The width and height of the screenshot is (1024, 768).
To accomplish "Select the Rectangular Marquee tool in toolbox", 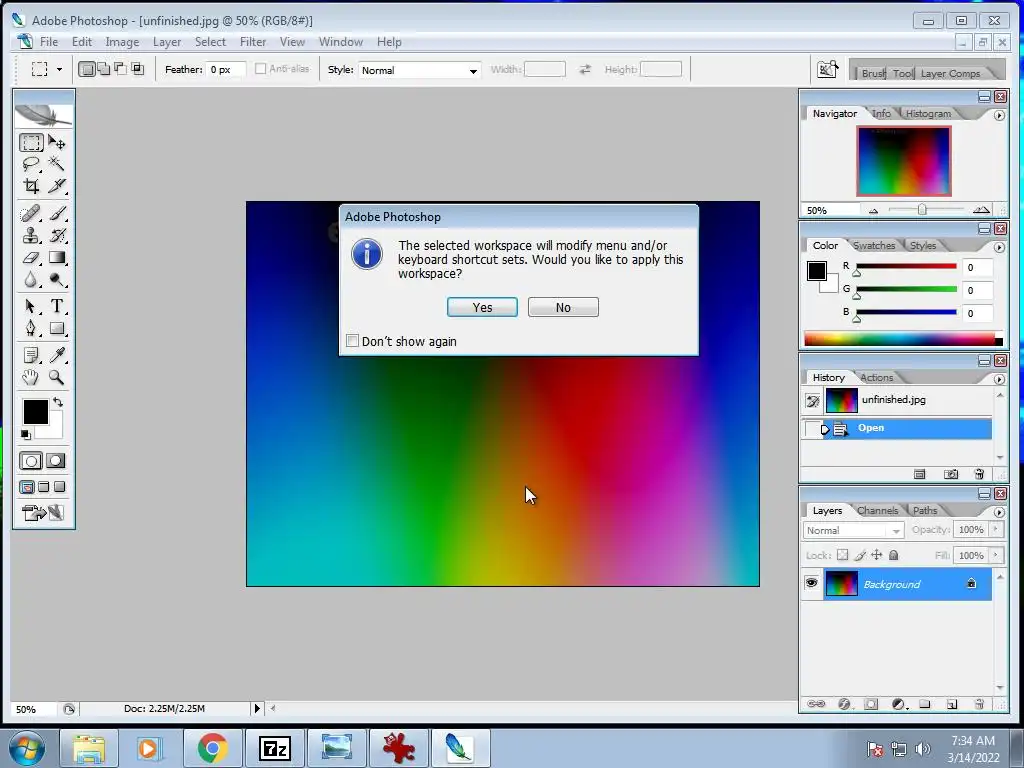I will point(31,142).
